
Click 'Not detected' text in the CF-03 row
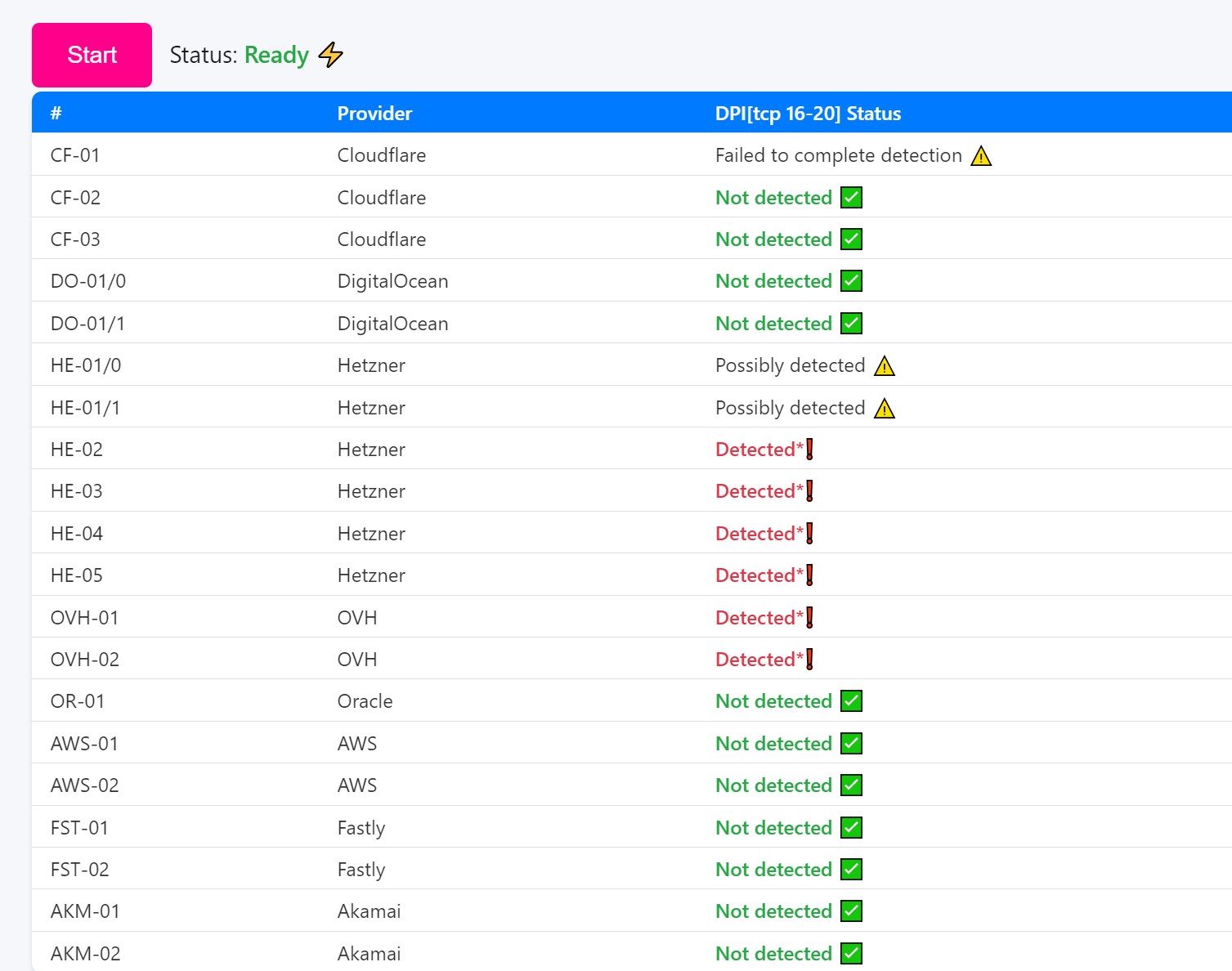pos(773,239)
